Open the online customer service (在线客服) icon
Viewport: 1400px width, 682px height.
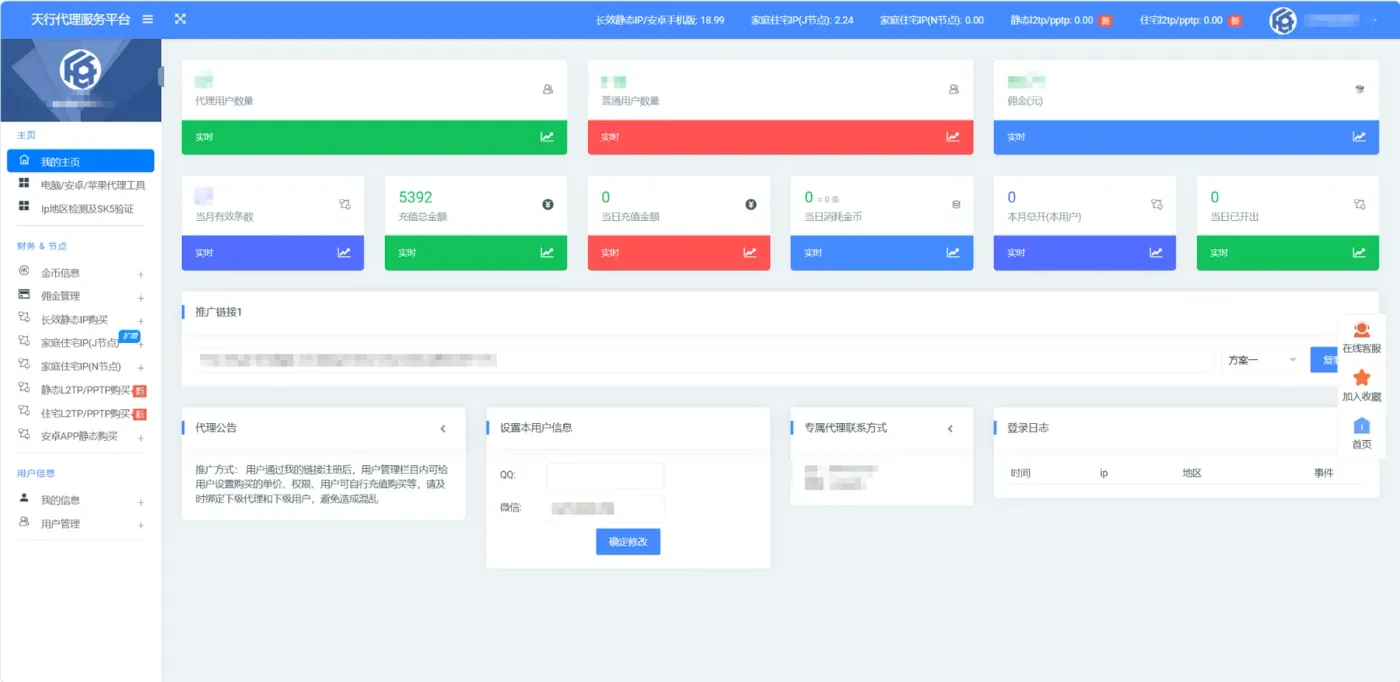[1361, 331]
